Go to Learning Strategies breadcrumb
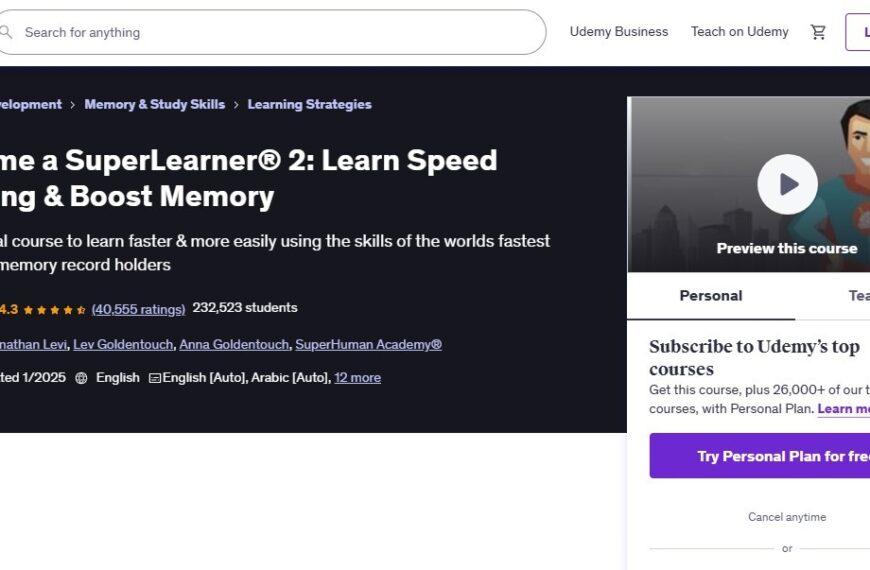Image resolution: width=870 pixels, height=570 pixels. tap(310, 104)
